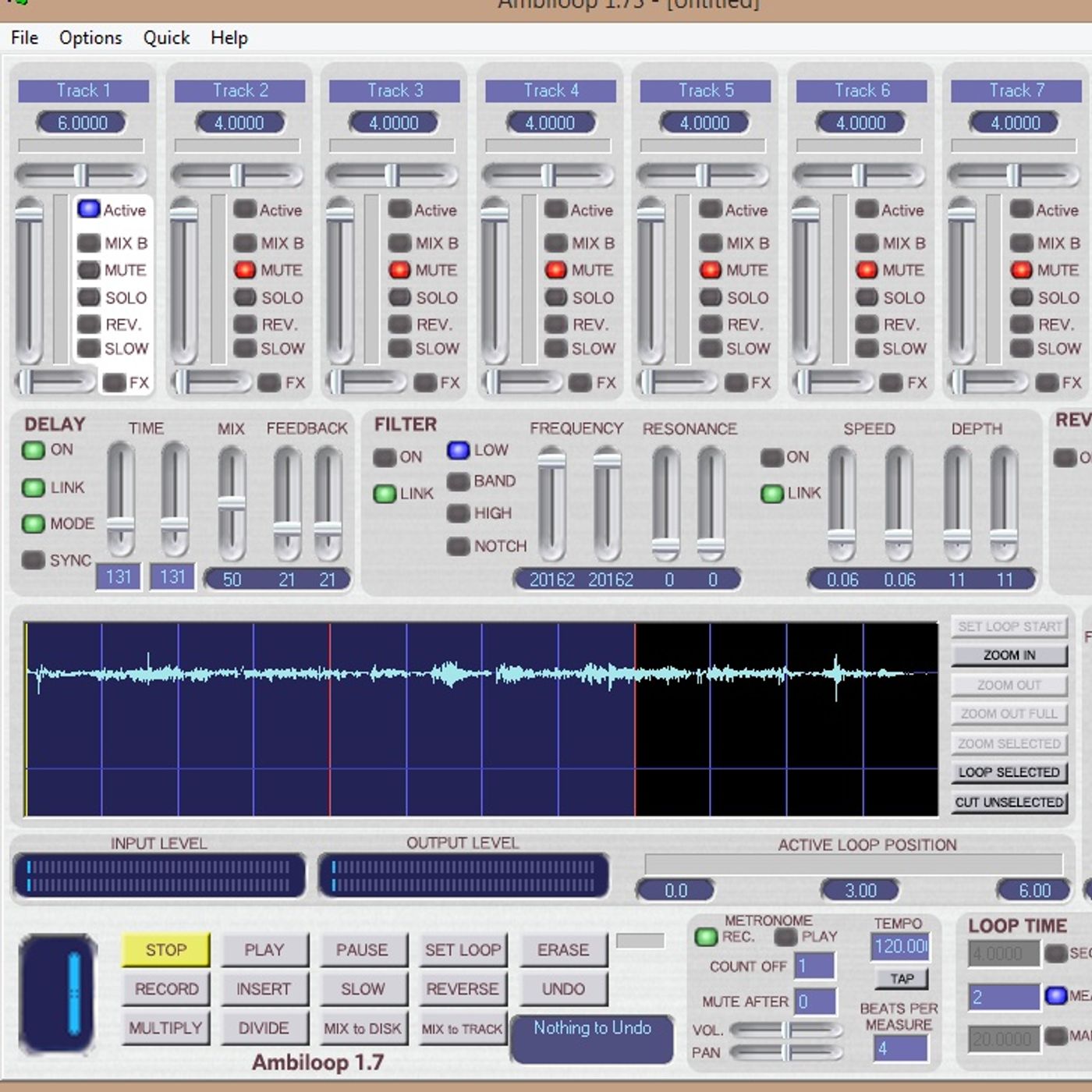Viewport: 1092px width, 1092px height.
Task: Activate Track 5
Action: point(710,209)
